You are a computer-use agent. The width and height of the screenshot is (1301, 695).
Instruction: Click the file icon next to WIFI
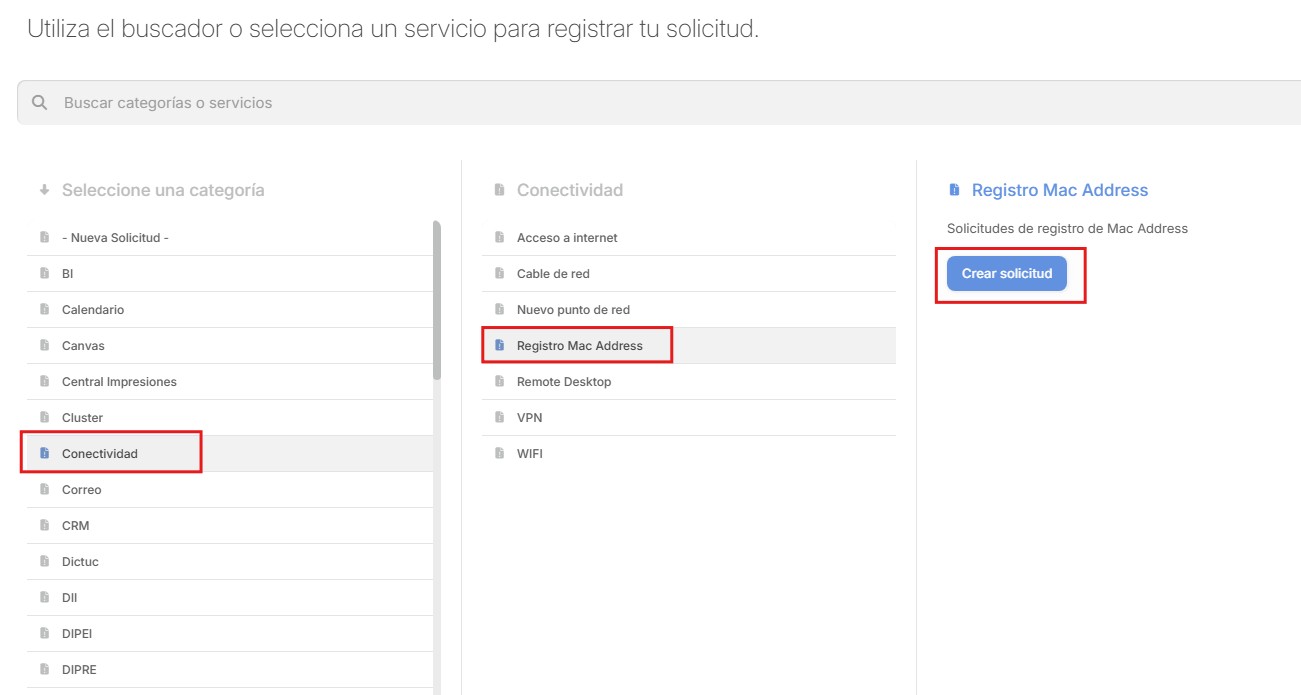(499, 454)
